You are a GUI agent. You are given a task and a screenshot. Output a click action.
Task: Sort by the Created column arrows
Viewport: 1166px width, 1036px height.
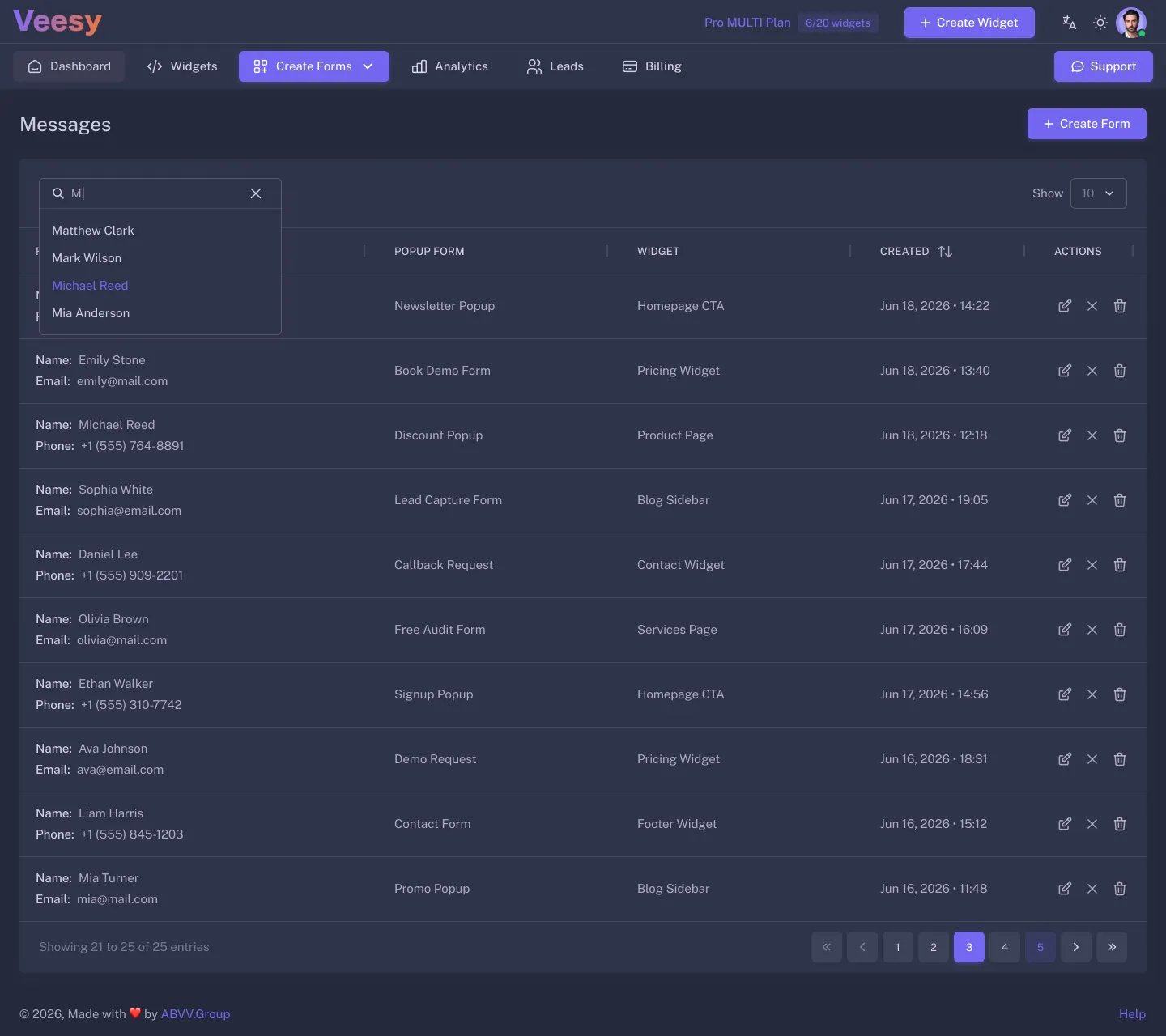pos(945,252)
